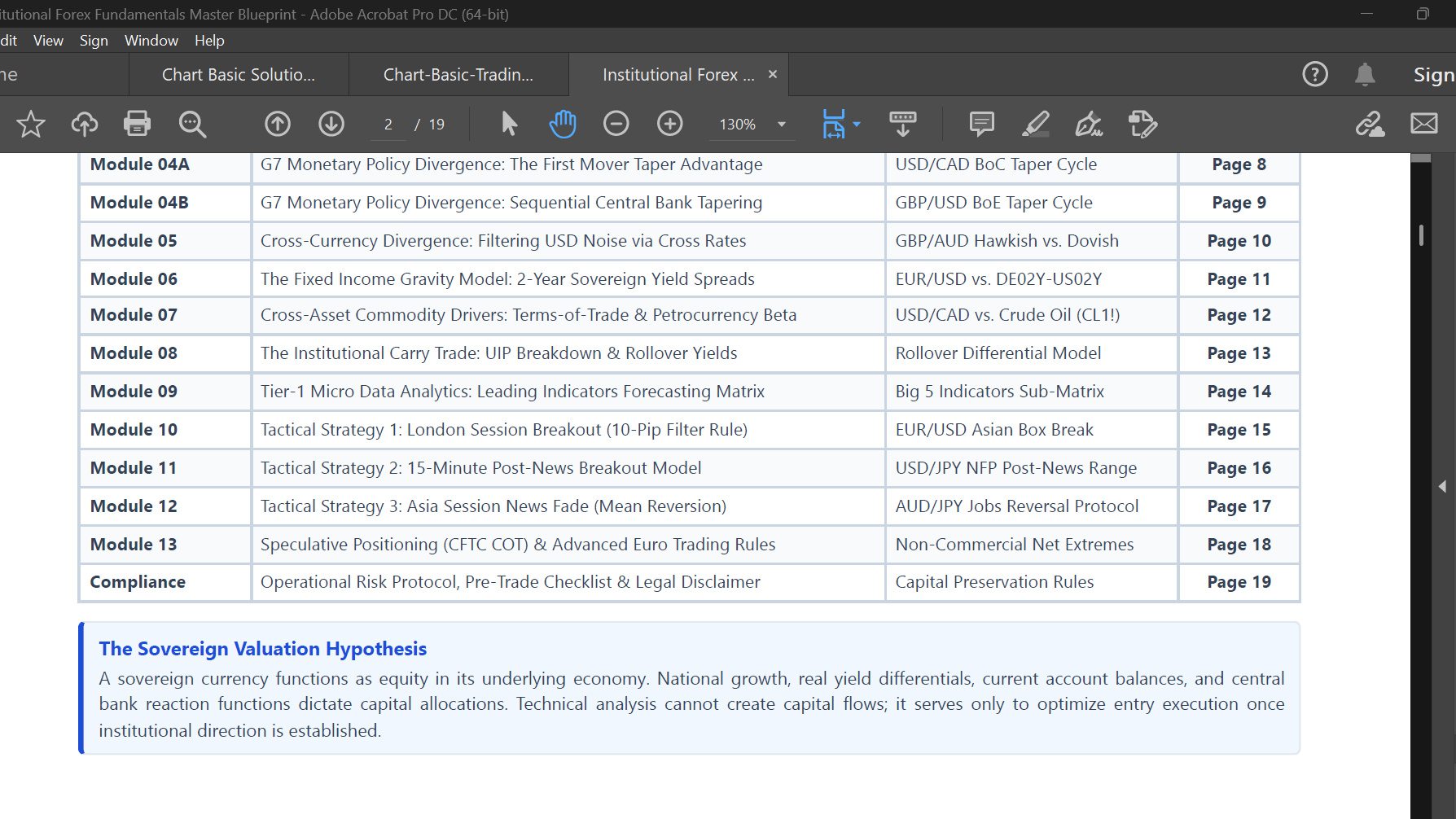Viewport: 1456px width, 819px height.
Task: View notifications bell
Action: coord(1365,74)
